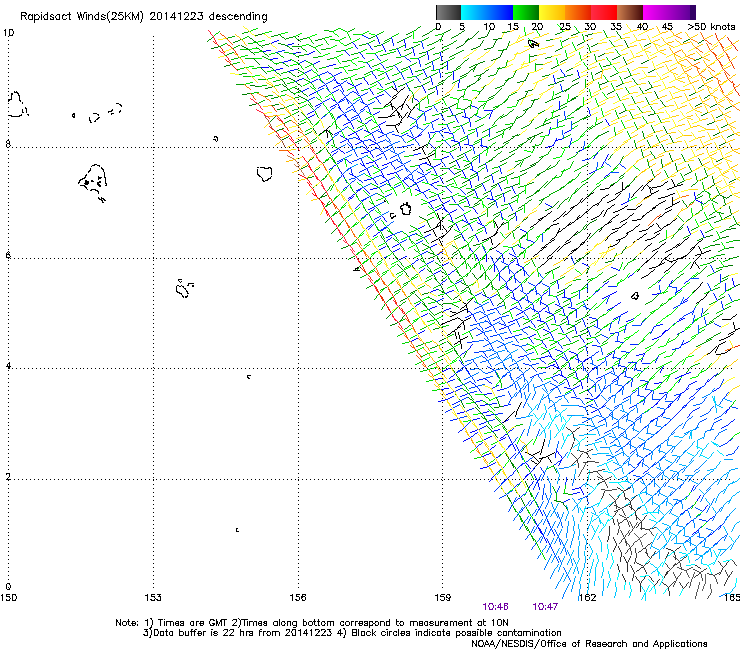The width and height of the screenshot is (740, 650).
Task: Click the island outline near 158E, 7N
Action: click(405, 209)
